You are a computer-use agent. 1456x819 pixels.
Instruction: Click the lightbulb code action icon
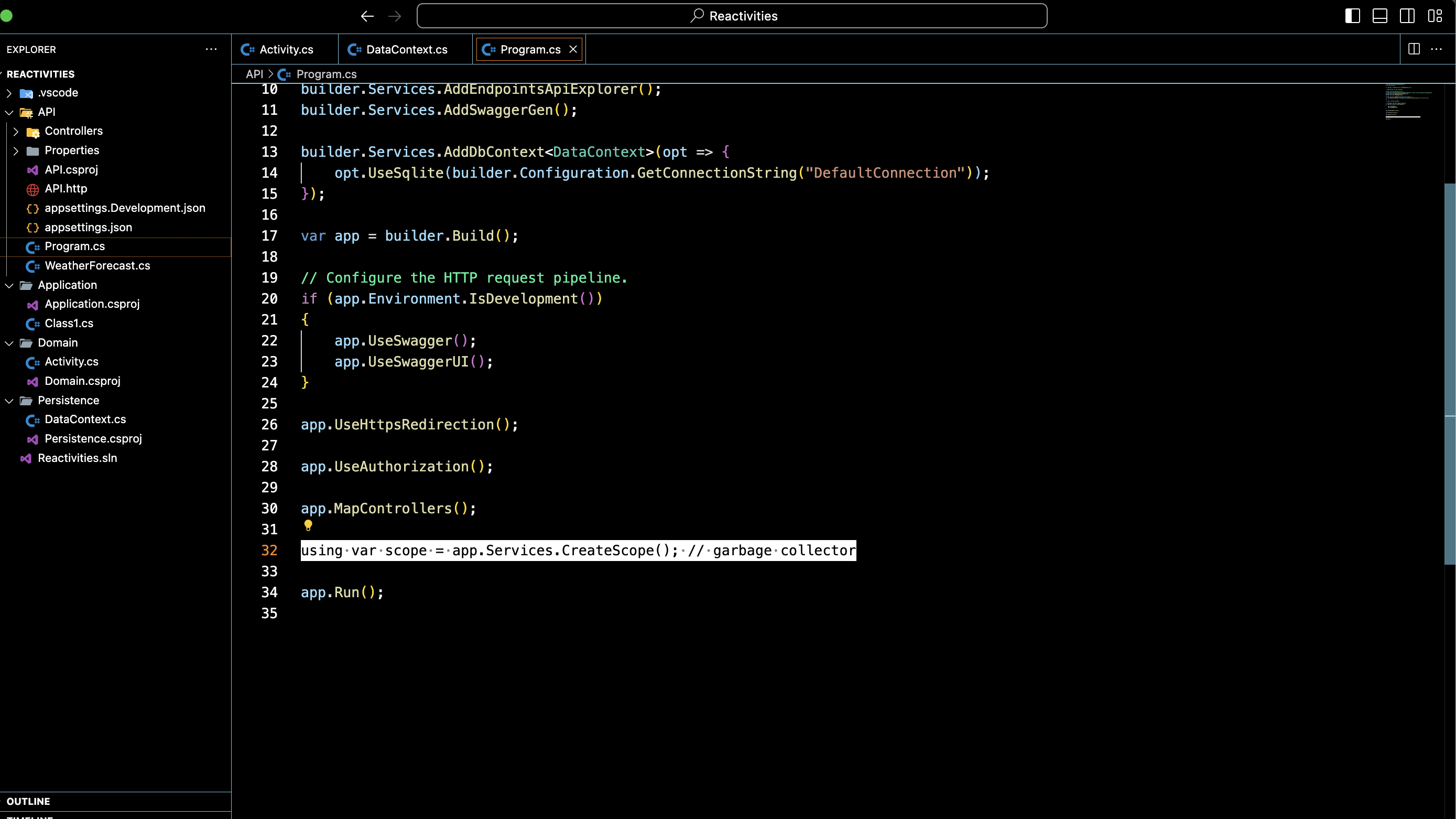(308, 525)
